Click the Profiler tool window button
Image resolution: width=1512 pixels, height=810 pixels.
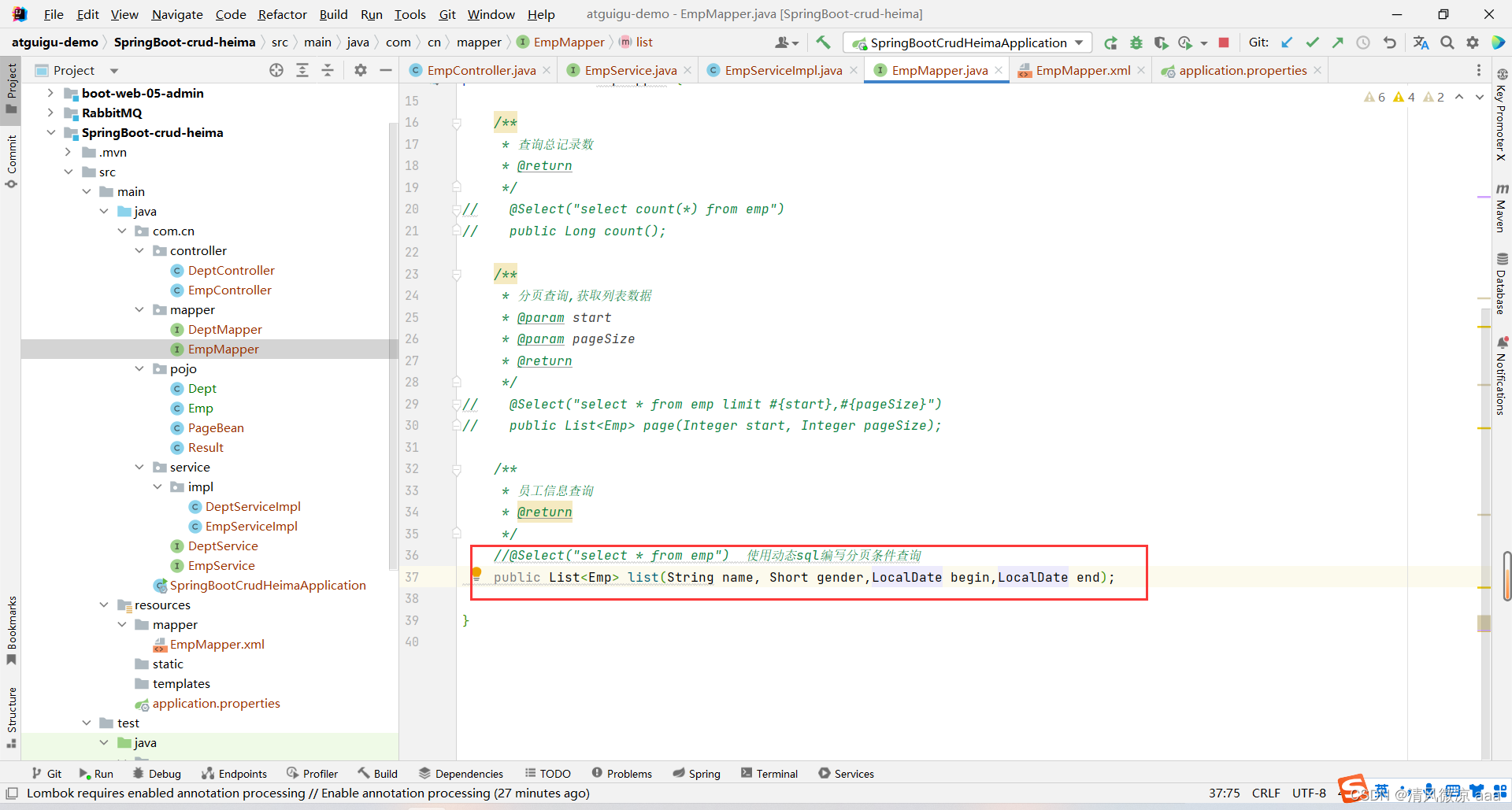pos(312,774)
